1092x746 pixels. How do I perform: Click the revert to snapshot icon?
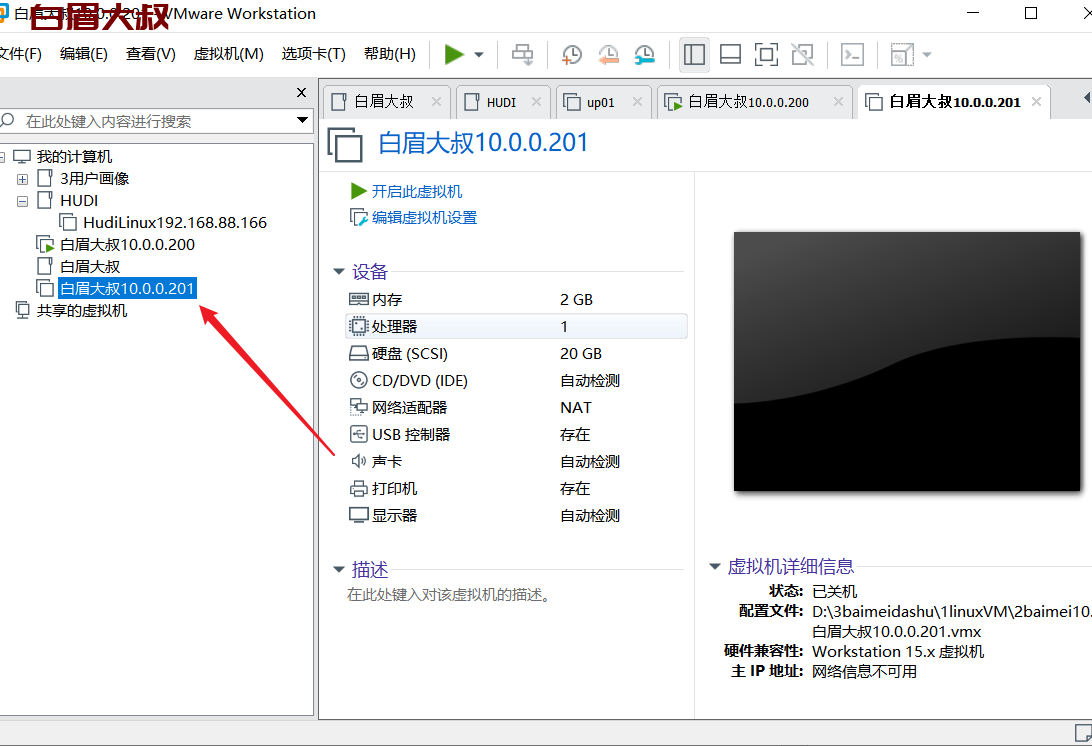point(608,54)
